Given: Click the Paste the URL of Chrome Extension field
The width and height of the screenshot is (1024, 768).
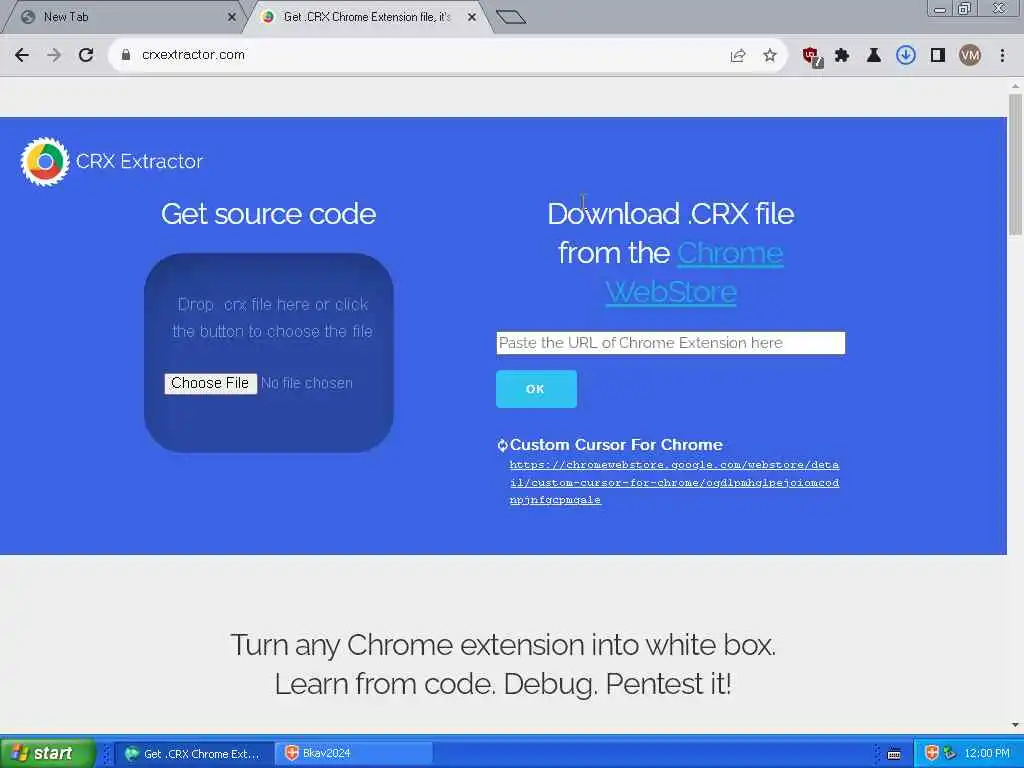Looking at the screenshot, I should [670, 343].
